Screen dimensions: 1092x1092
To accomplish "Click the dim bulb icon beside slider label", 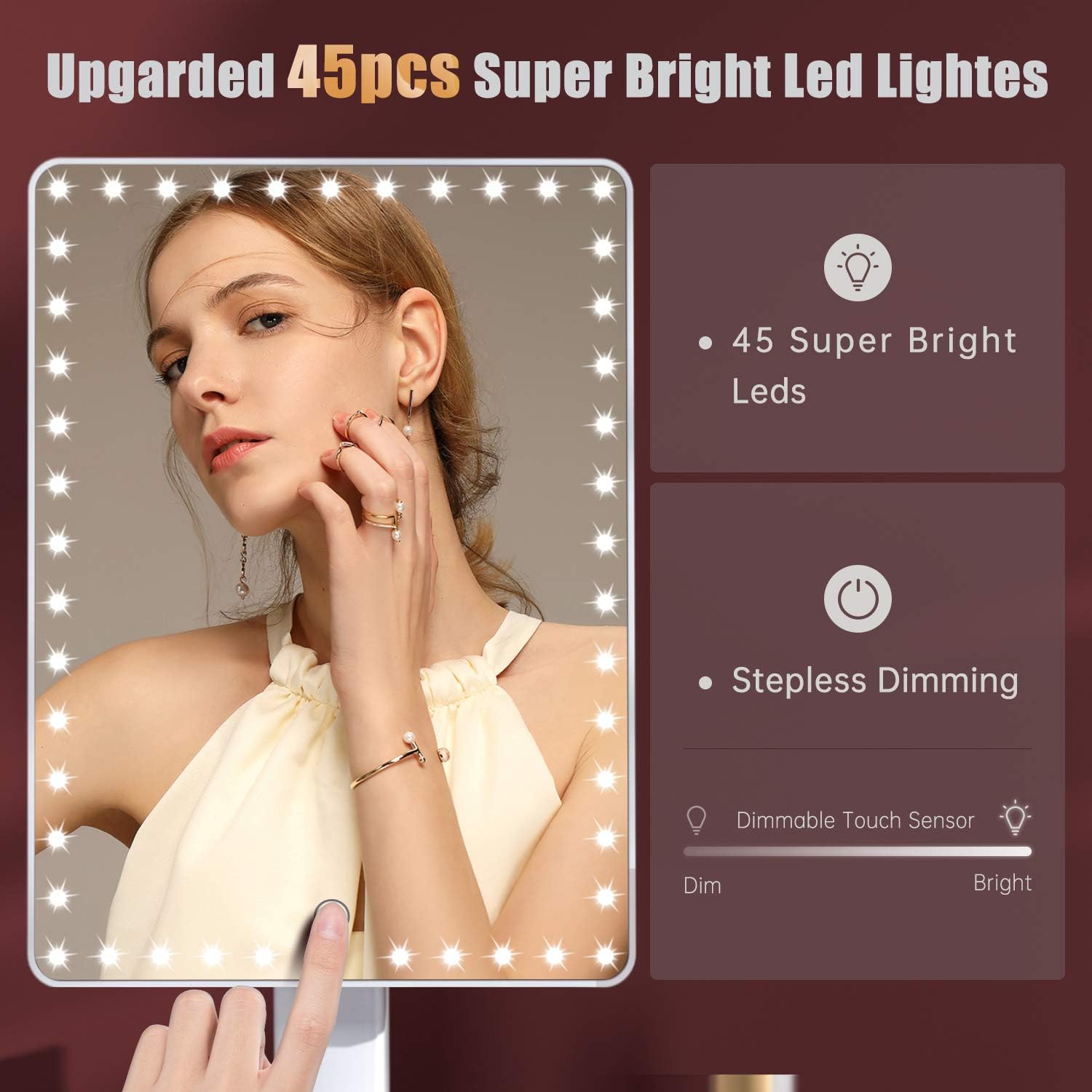I will coord(697,820).
